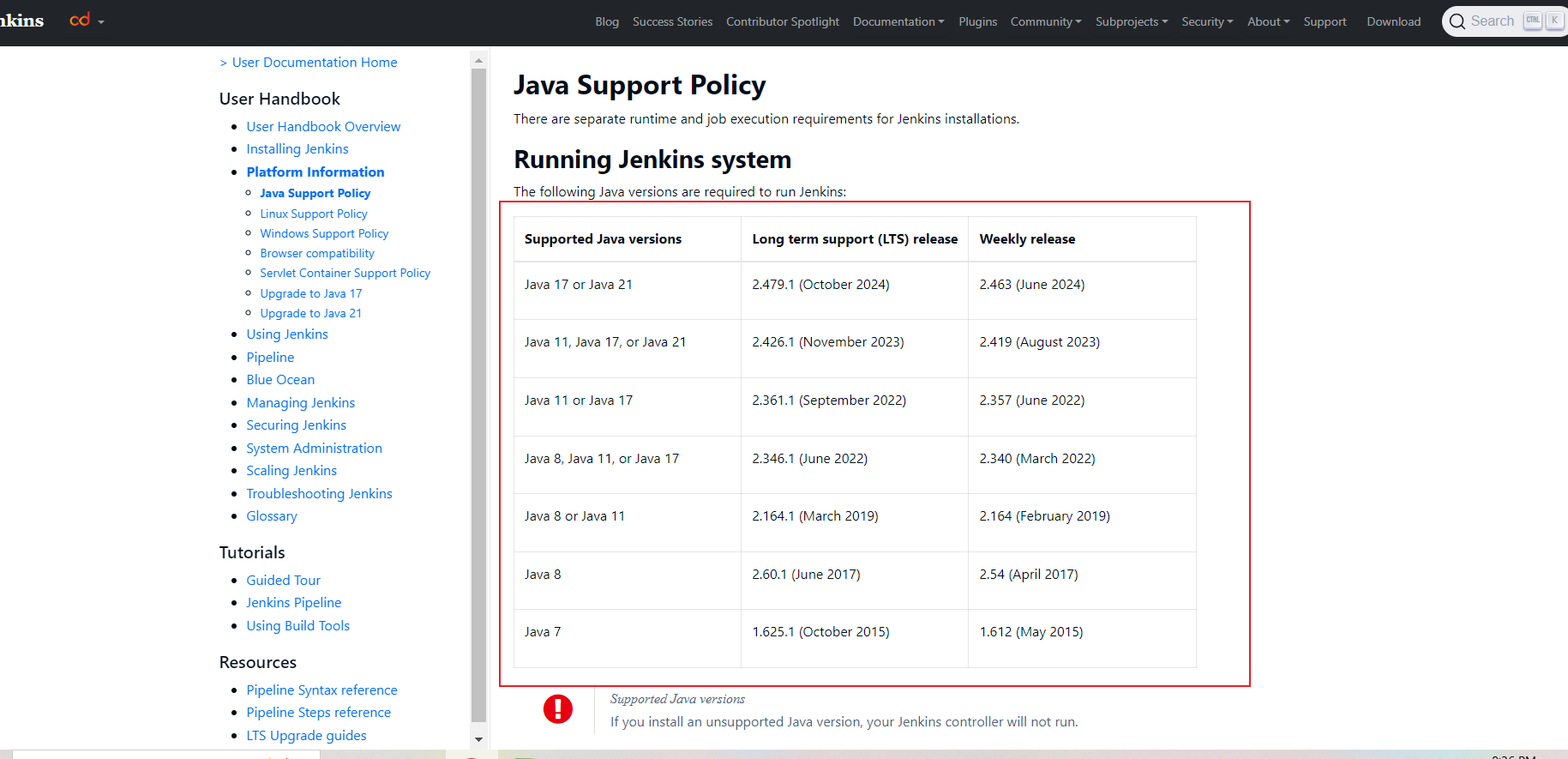Click the search magnifier icon

(x=1457, y=21)
